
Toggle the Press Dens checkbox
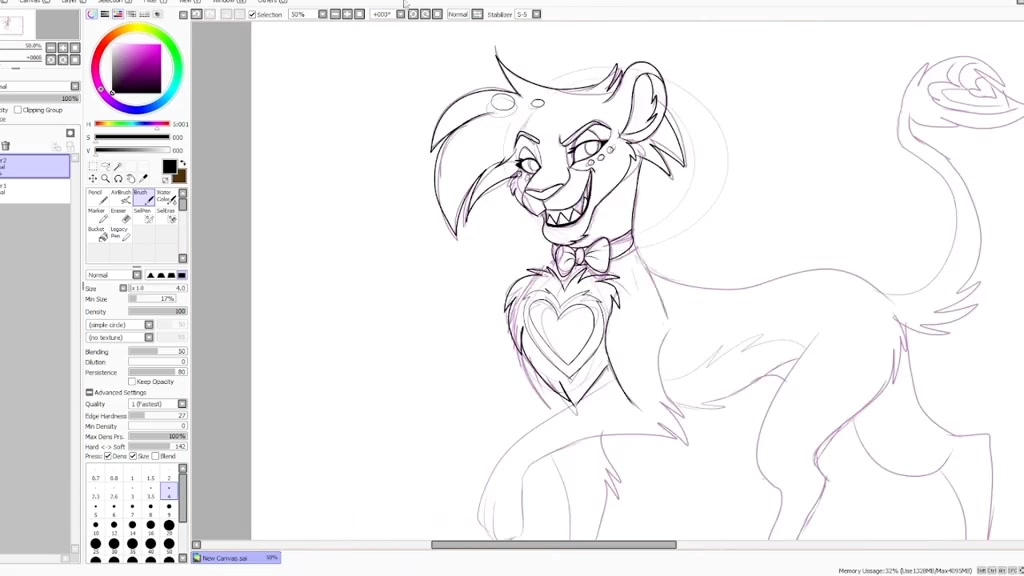pos(108,456)
